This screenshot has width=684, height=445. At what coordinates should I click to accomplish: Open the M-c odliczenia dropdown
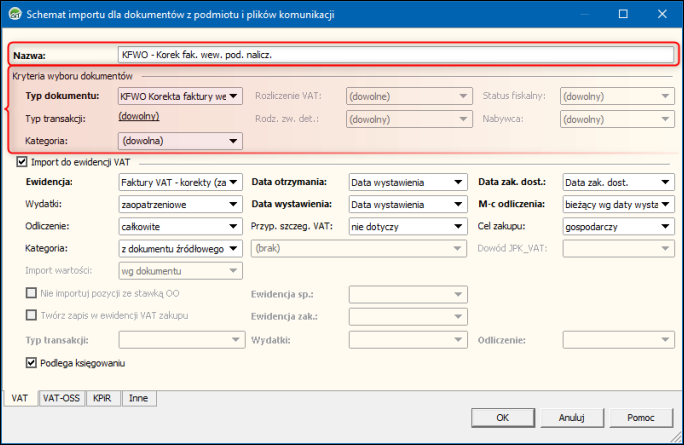pos(619,204)
